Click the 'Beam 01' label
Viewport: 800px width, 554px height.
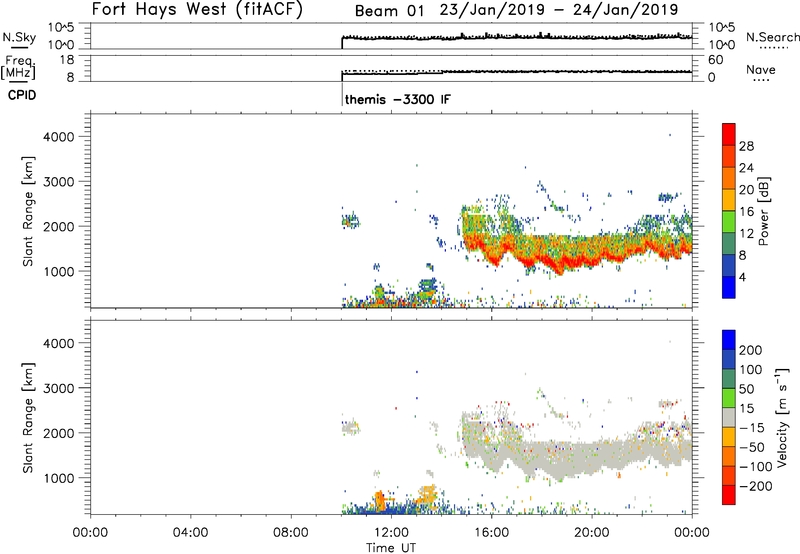389,11
